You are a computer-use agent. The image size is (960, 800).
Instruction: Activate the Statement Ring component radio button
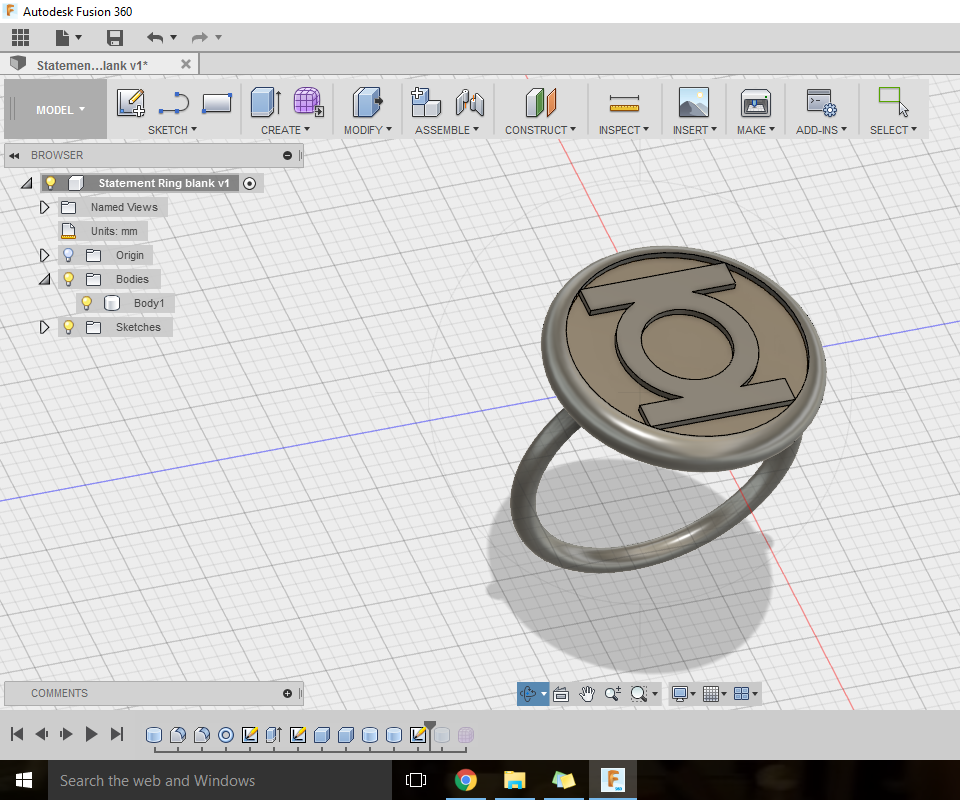[249, 183]
